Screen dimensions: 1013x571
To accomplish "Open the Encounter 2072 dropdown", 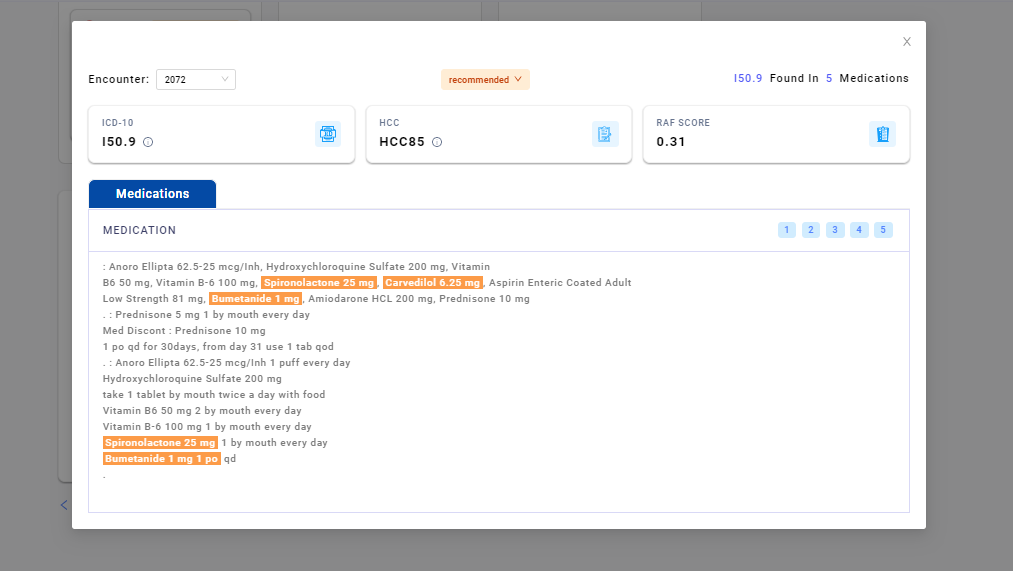I will [x=196, y=79].
